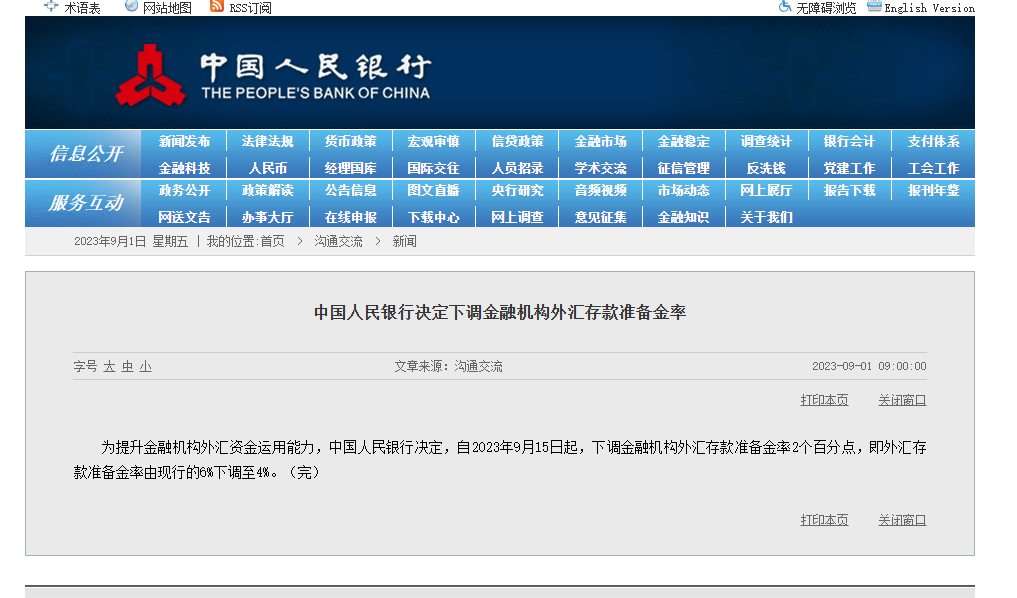Open the 金融市场 menu item
1017x598 pixels.
tap(601, 141)
